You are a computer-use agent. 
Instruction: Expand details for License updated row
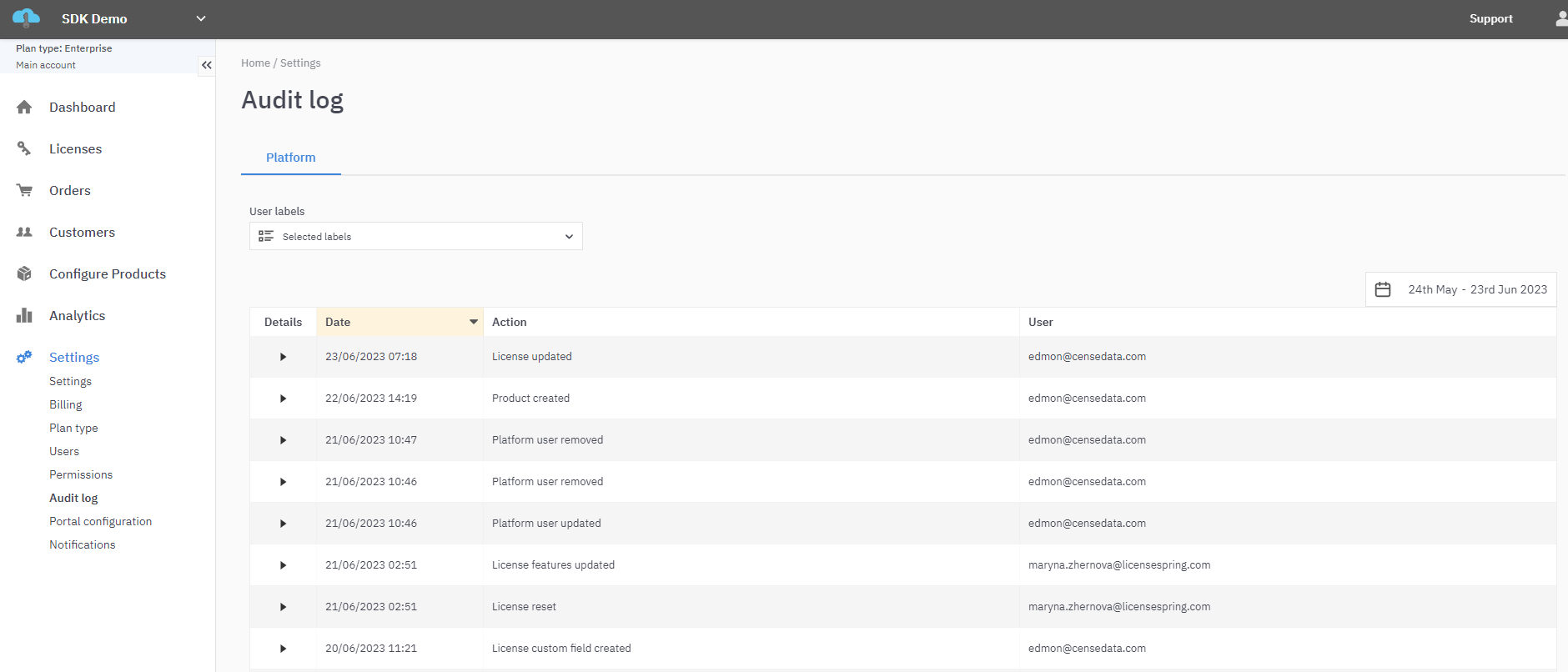tap(283, 357)
